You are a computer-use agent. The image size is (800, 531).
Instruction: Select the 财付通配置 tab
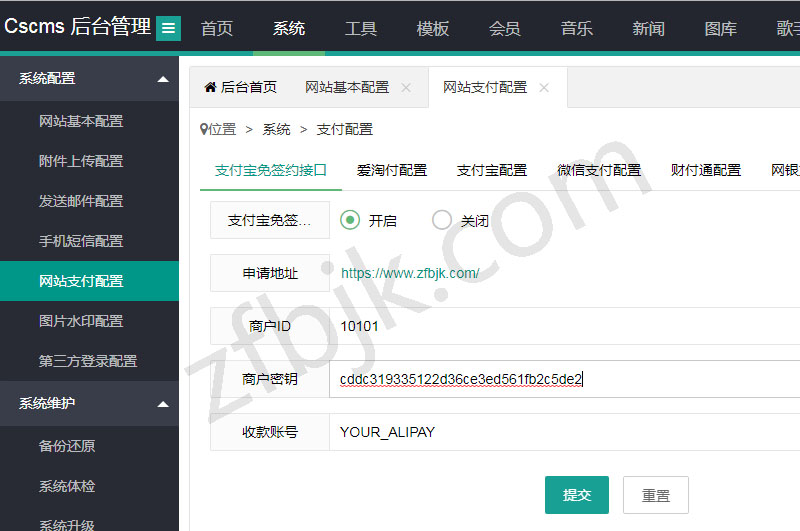(706, 170)
